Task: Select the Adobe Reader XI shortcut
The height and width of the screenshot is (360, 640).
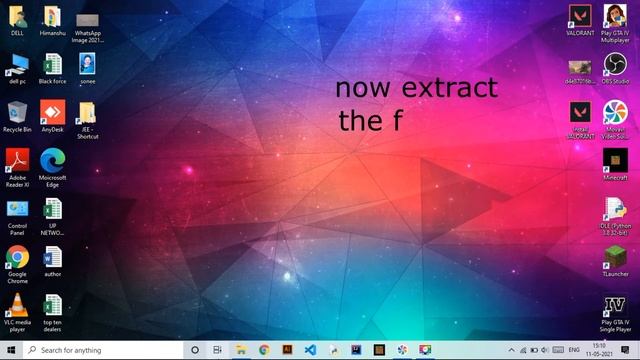Action: click(17, 168)
